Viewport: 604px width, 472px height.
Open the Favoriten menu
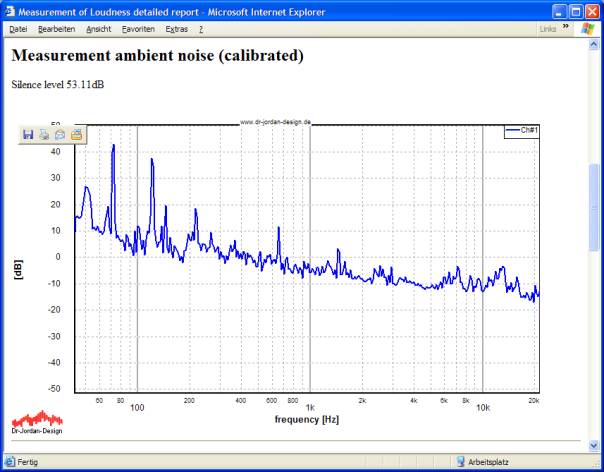(x=138, y=29)
